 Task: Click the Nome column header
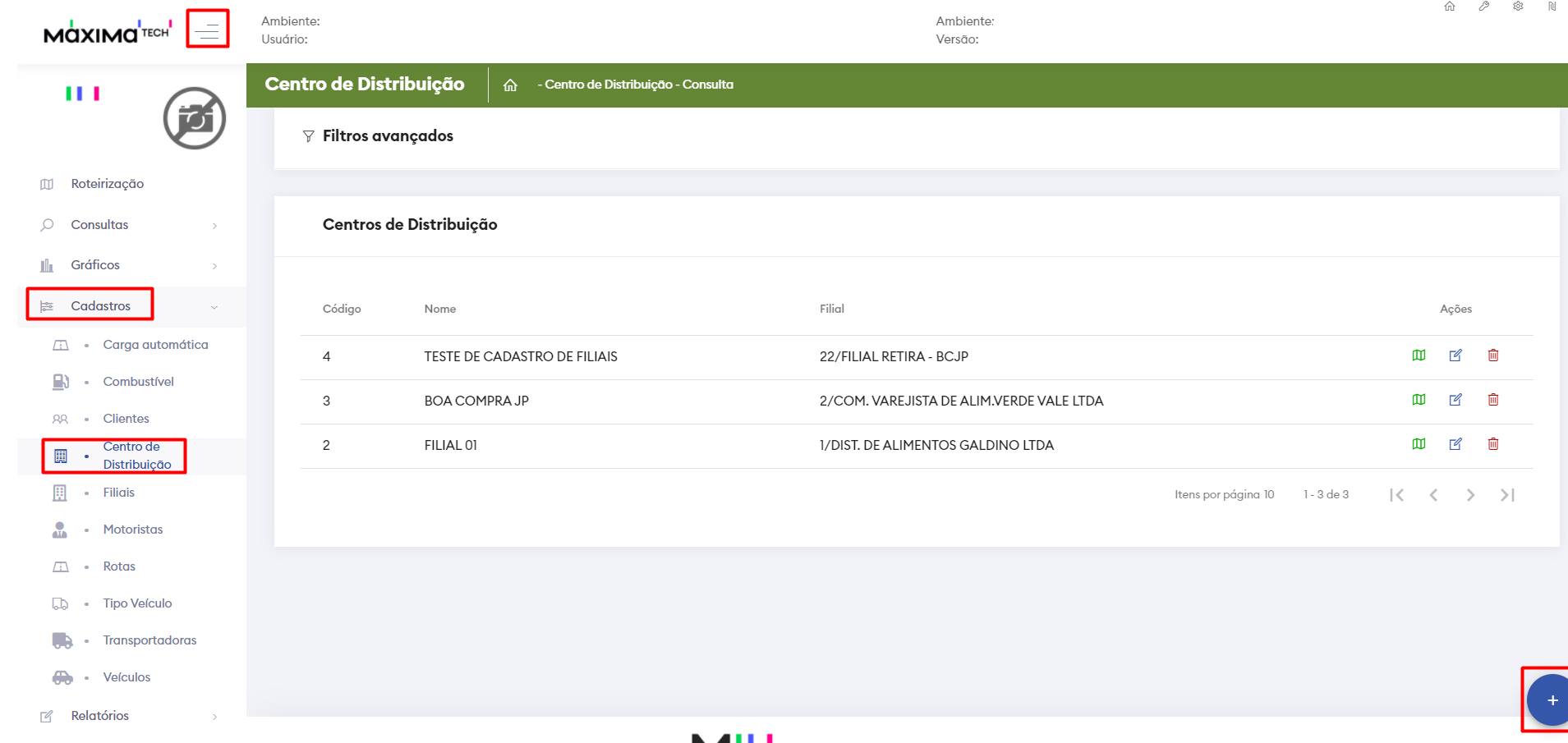coord(440,310)
